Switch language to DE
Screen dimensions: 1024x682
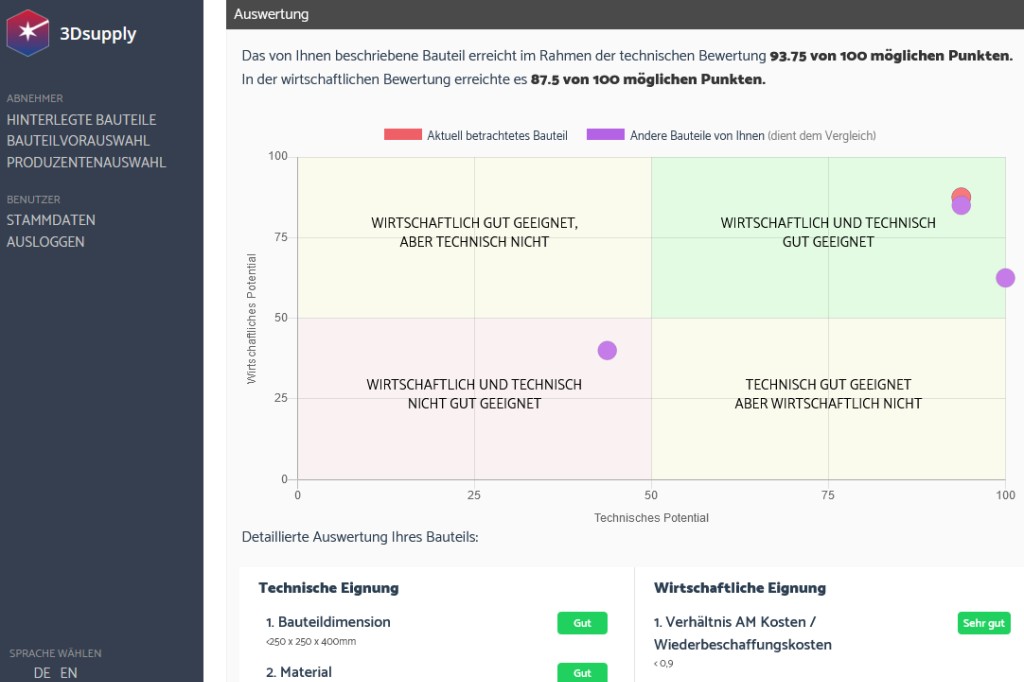pyautogui.click(x=42, y=673)
